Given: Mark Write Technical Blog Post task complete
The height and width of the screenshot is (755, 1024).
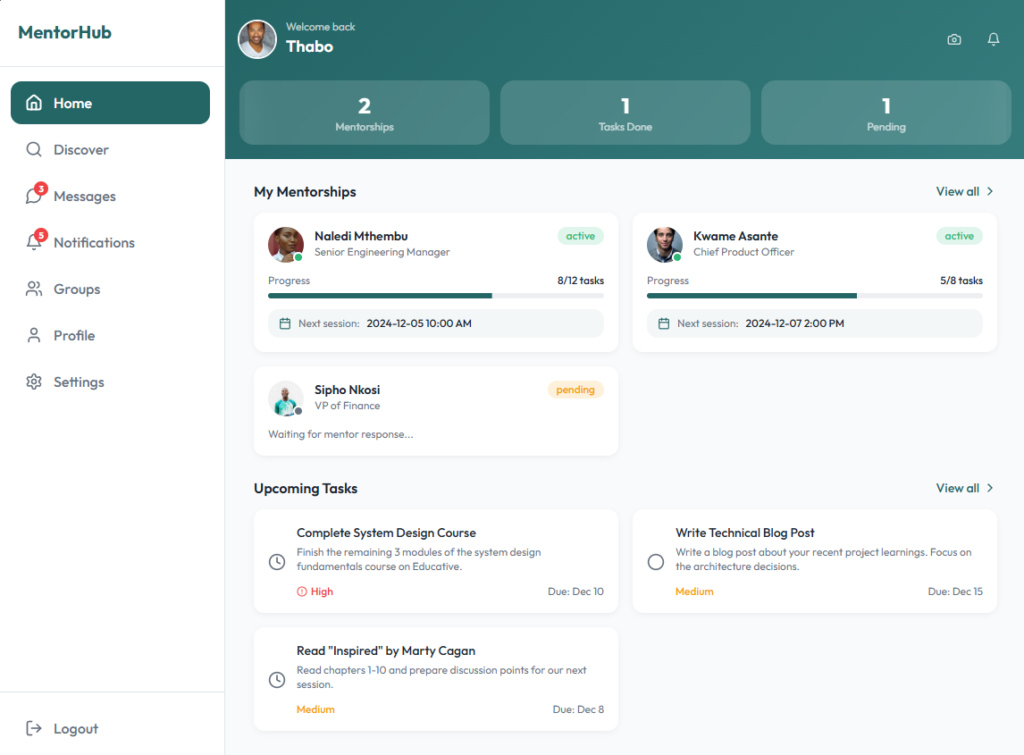Looking at the screenshot, I should [656, 562].
